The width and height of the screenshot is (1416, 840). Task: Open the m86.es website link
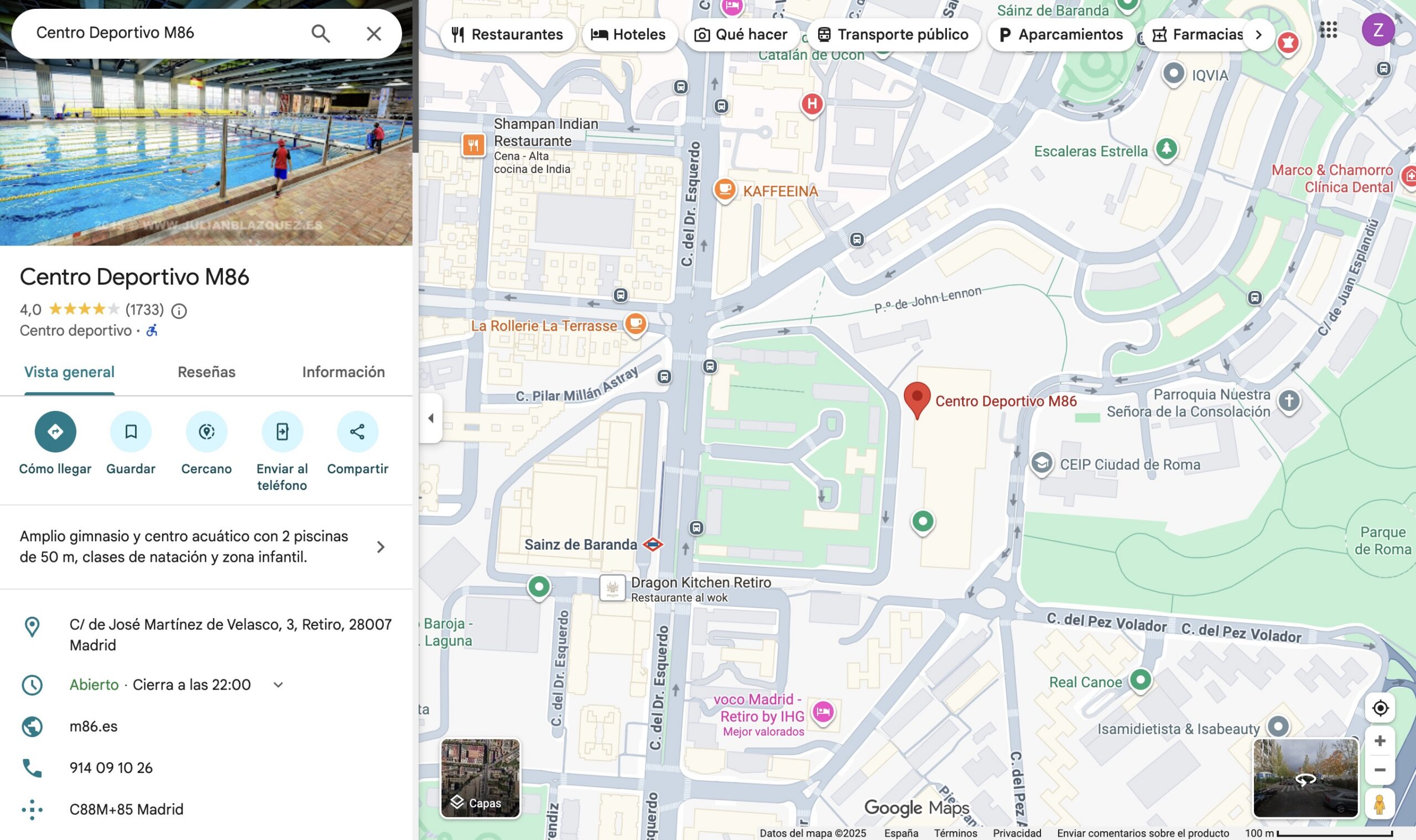93,726
